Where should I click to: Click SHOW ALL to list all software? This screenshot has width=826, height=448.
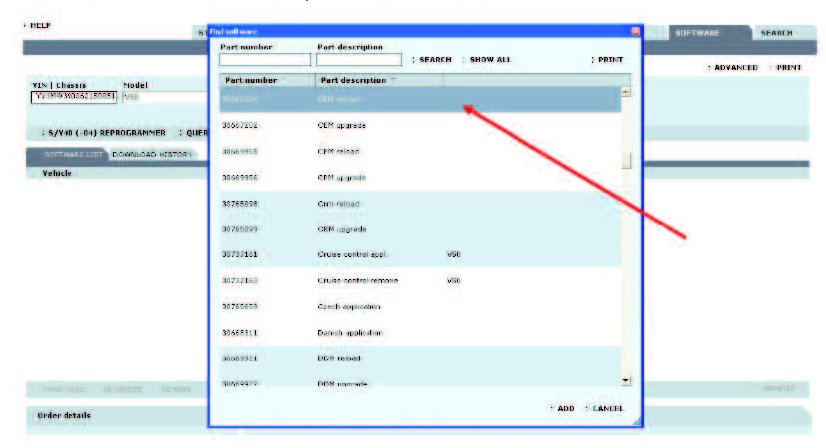pyautogui.click(x=489, y=60)
